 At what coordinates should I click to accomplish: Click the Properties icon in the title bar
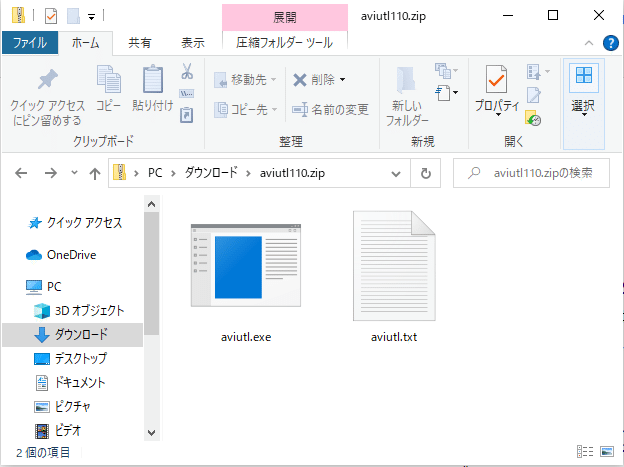pos(51,16)
